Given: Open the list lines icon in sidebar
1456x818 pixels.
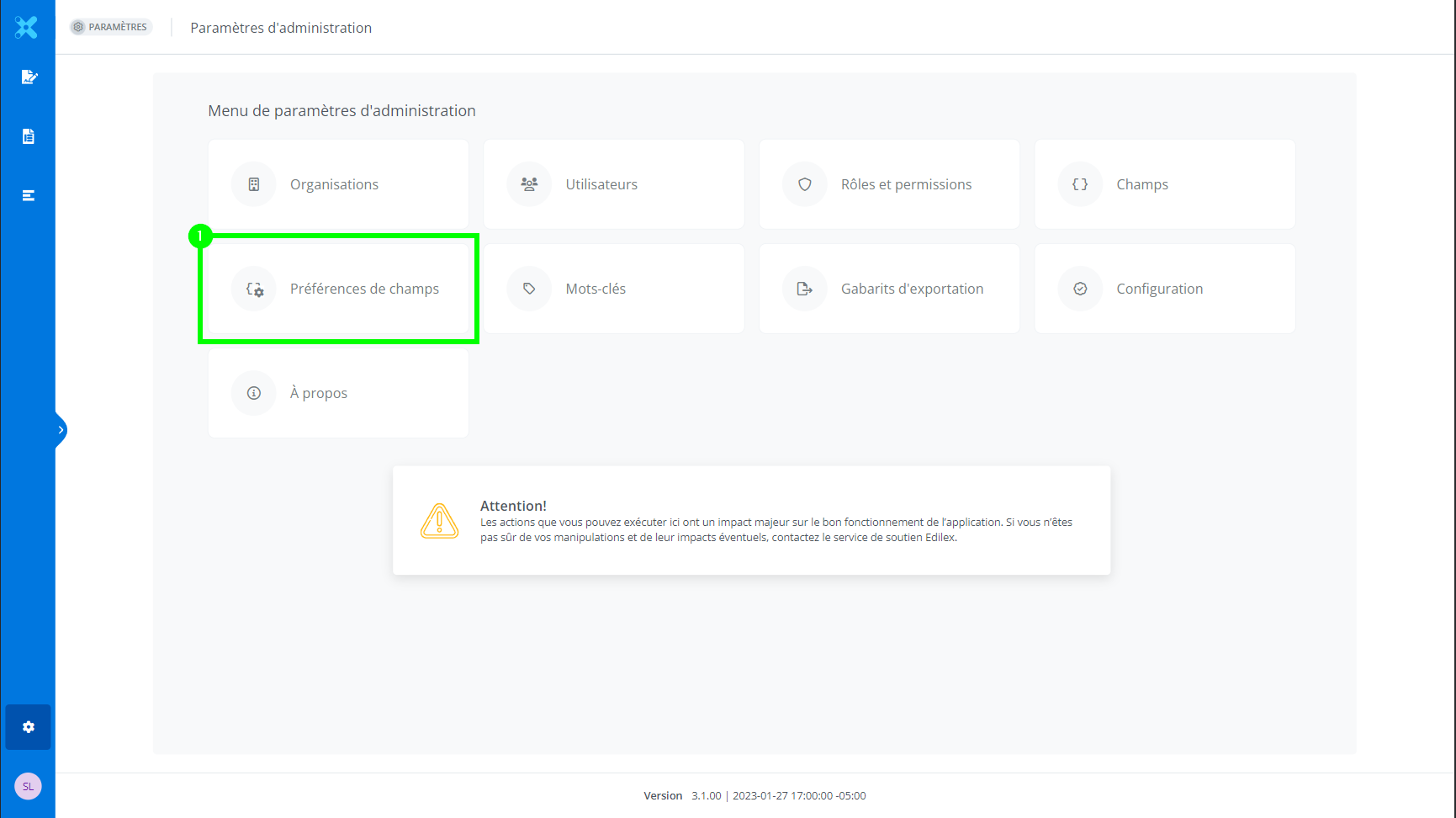Looking at the screenshot, I should [29, 195].
